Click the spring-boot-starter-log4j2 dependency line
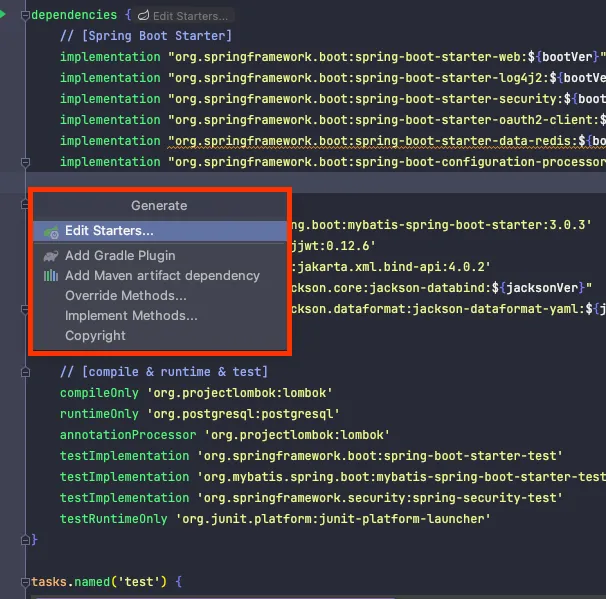Screen dimensions: 606x599 (x=333, y=78)
